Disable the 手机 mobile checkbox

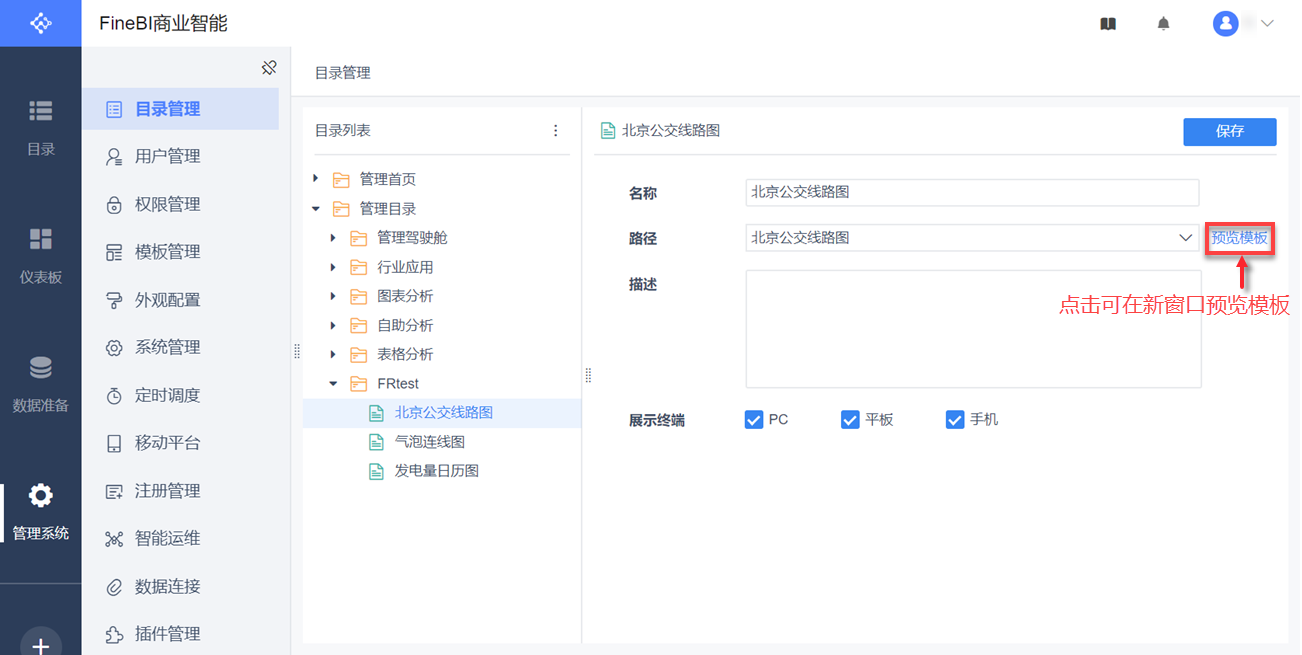tap(955, 420)
